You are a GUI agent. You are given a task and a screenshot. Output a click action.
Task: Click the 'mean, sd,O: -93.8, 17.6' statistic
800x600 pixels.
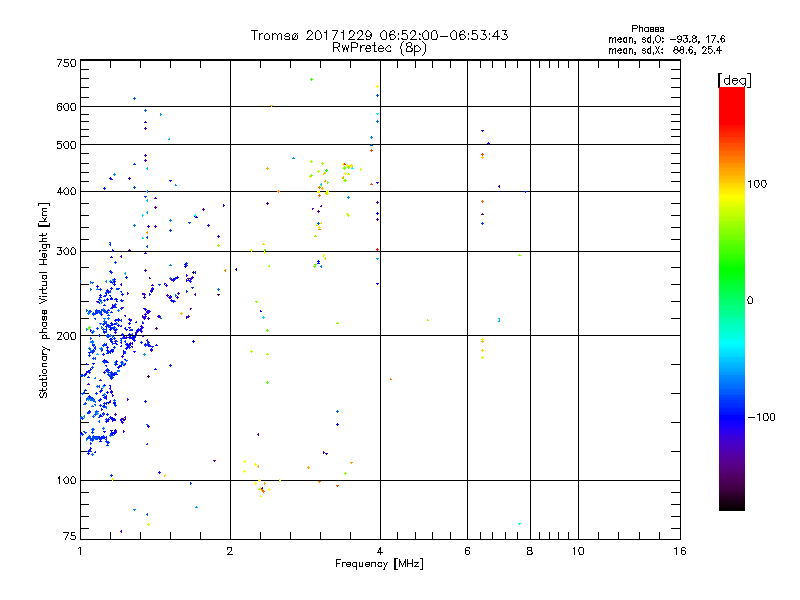click(666, 39)
